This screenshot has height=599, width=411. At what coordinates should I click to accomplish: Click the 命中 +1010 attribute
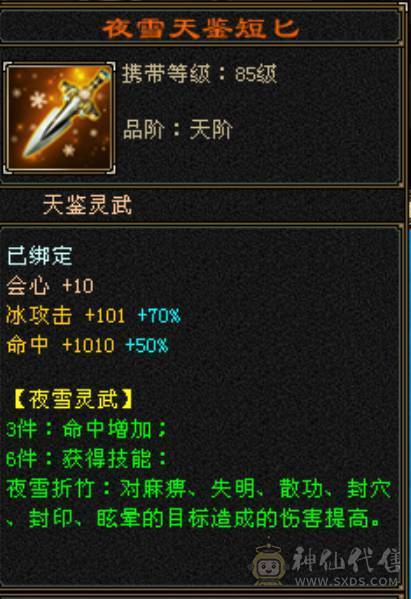pos(60,345)
